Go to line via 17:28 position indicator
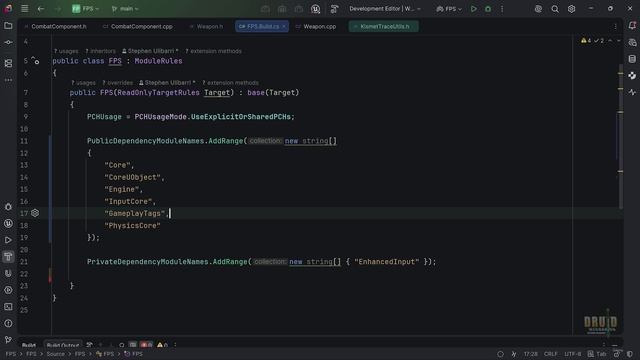The width and height of the screenshot is (640, 360). (530, 354)
